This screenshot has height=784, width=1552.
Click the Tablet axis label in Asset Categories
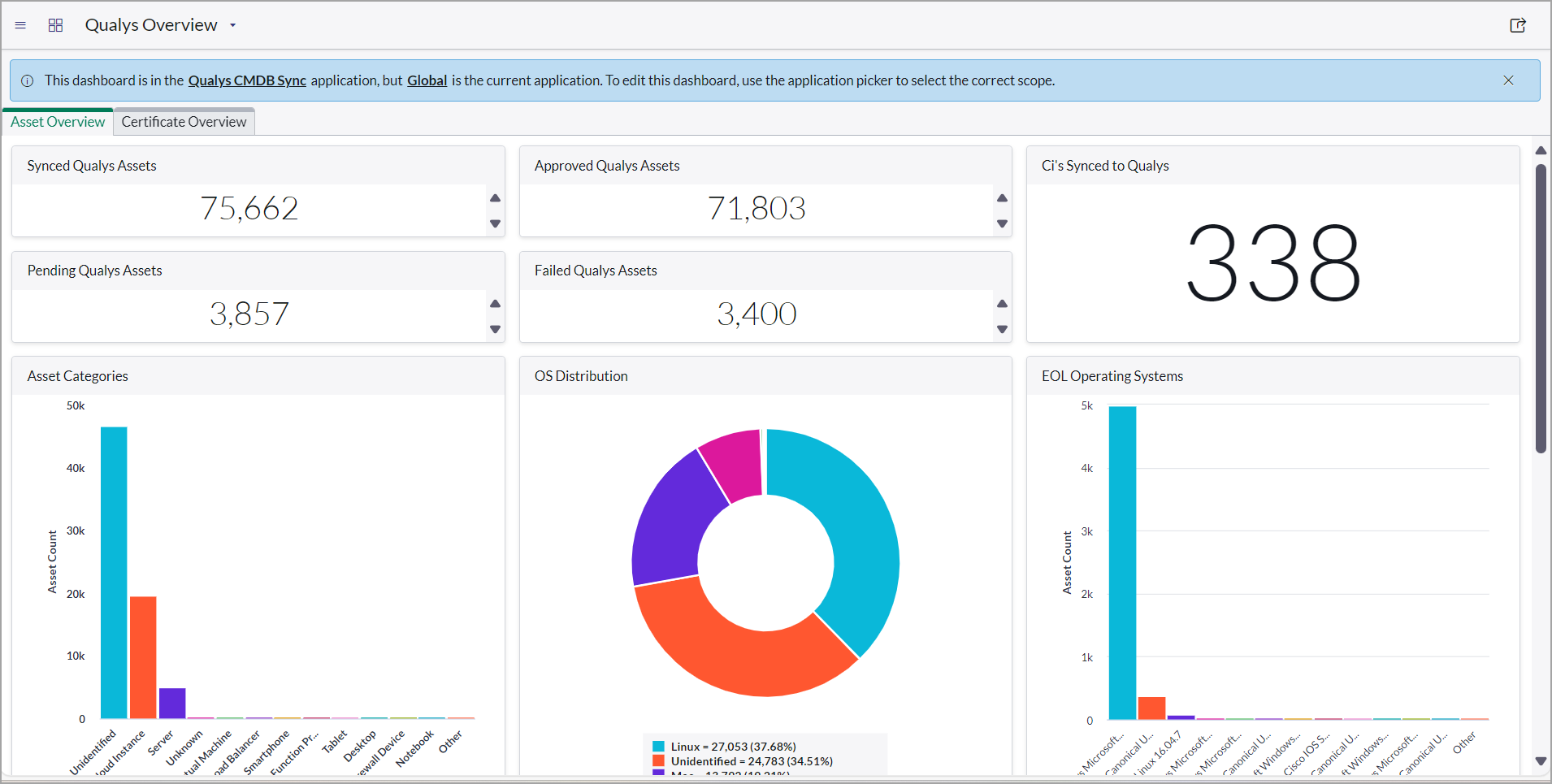click(335, 742)
